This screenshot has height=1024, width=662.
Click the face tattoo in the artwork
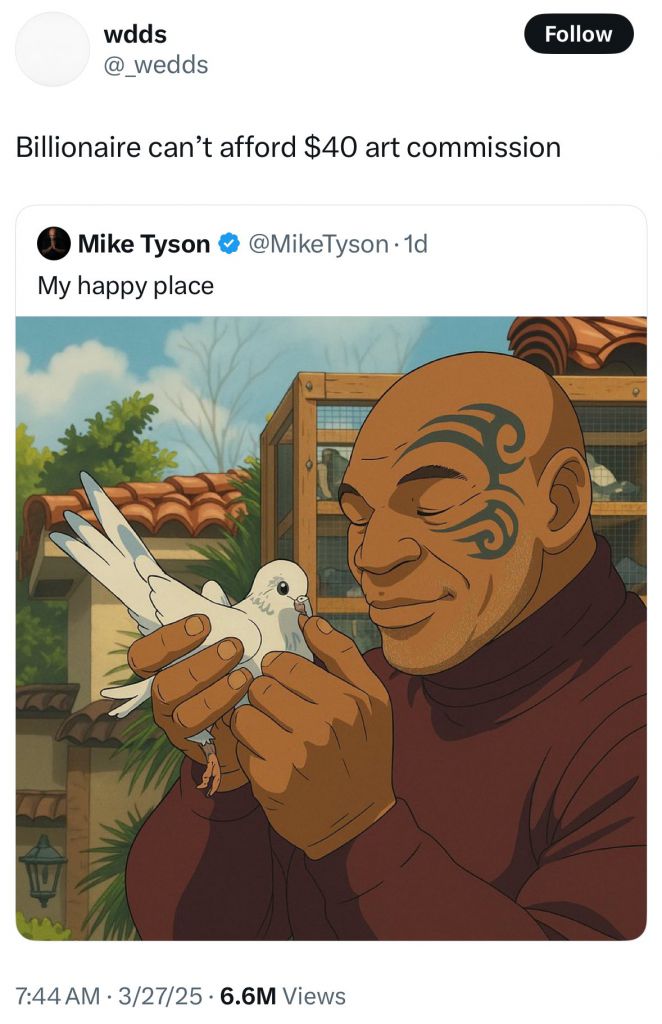pos(470,470)
